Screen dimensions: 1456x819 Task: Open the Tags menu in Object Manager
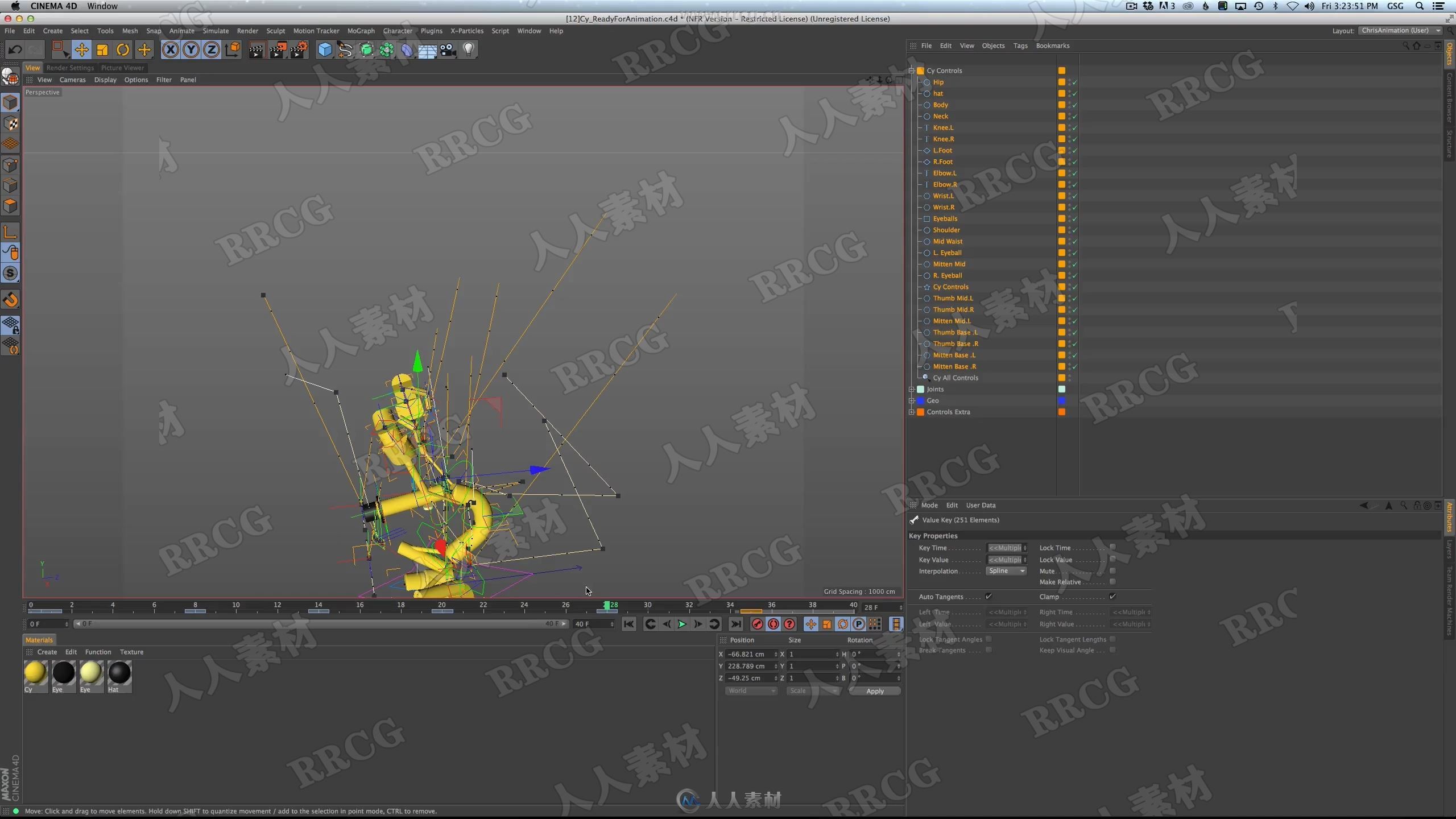(x=1020, y=45)
